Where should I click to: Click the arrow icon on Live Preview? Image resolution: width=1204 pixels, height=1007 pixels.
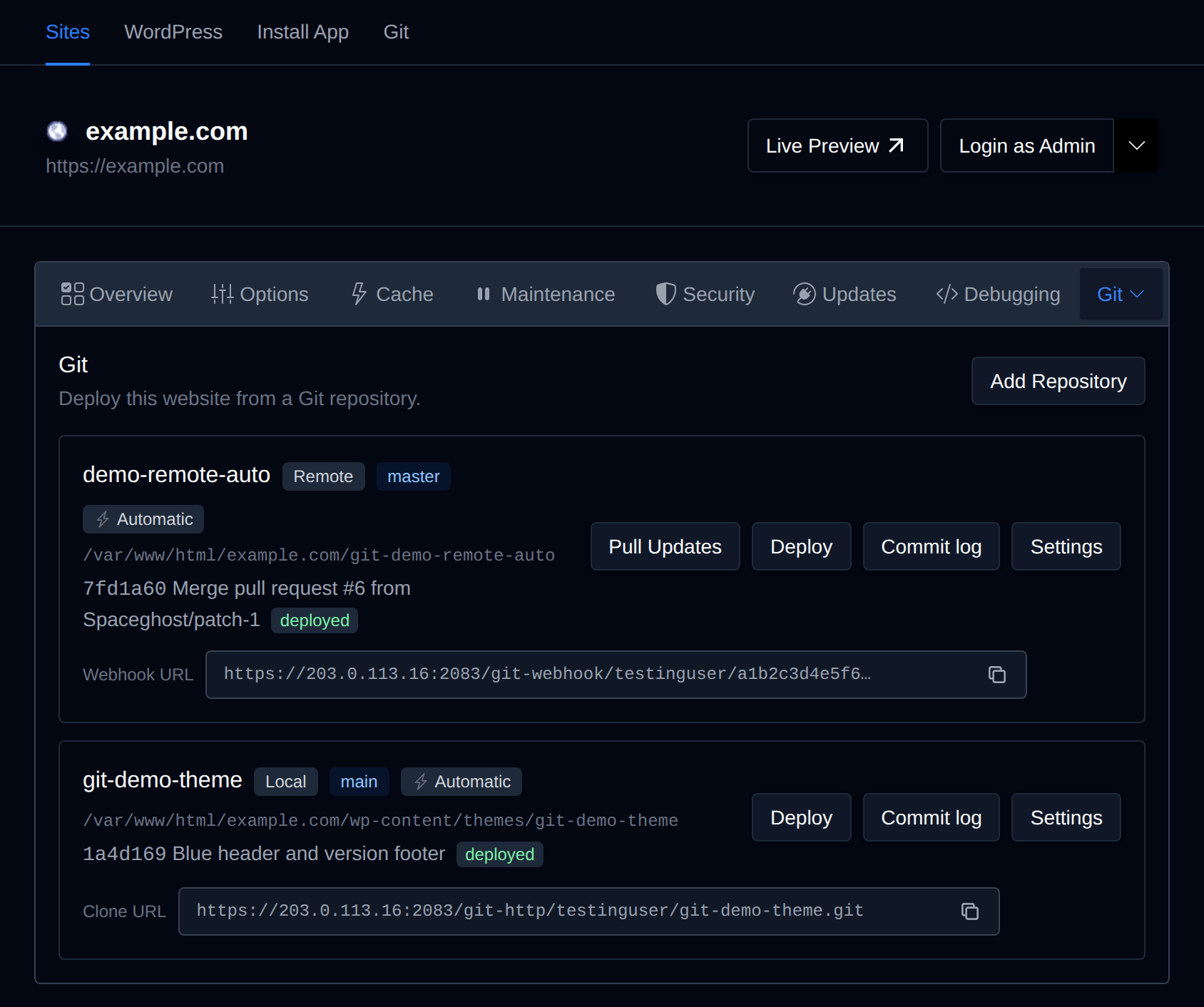[x=897, y=145]
